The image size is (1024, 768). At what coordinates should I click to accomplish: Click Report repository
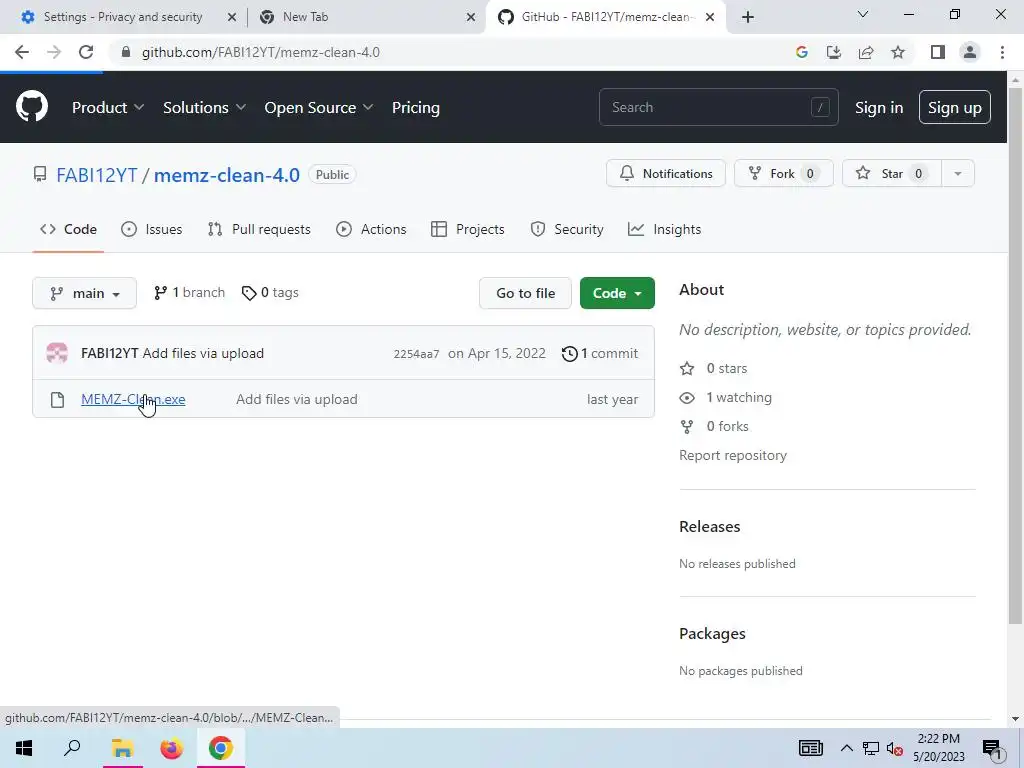coord(733,455)
